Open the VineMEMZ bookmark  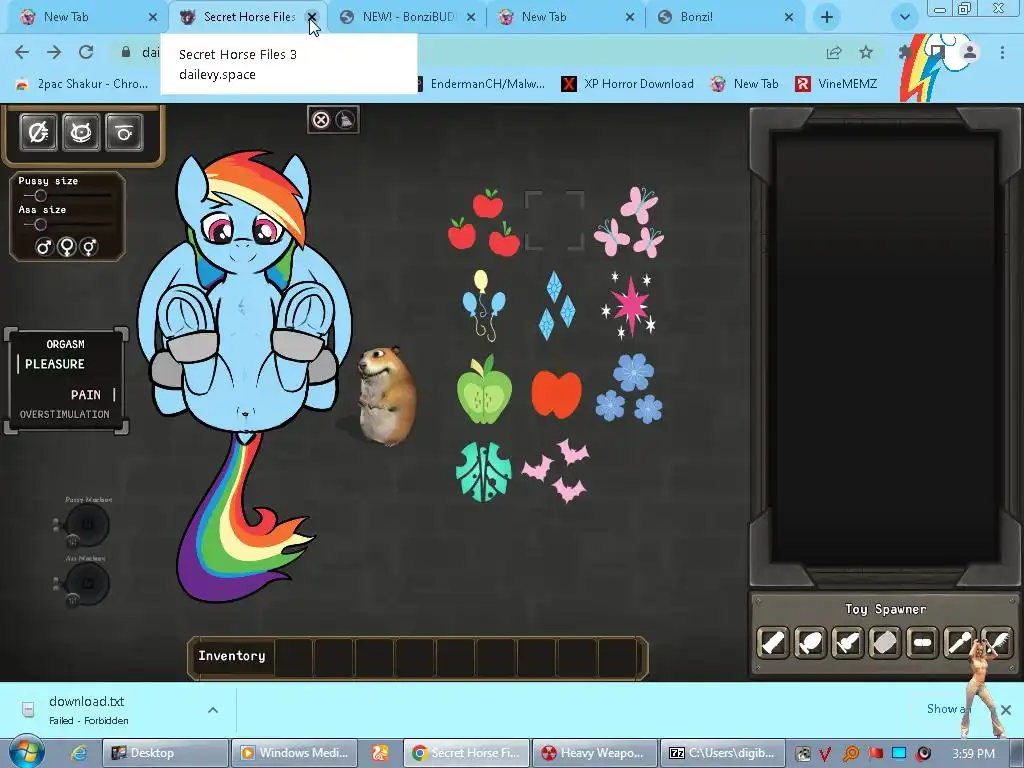tap(836, 84)
